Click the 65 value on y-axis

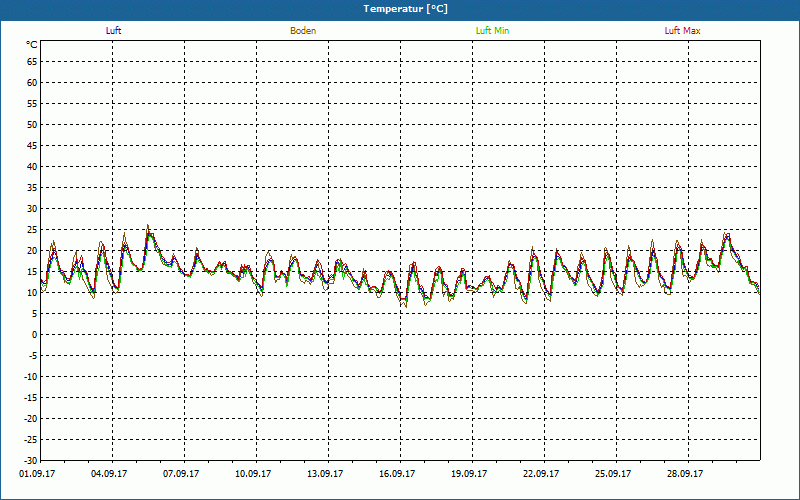[x=32, y=62]
